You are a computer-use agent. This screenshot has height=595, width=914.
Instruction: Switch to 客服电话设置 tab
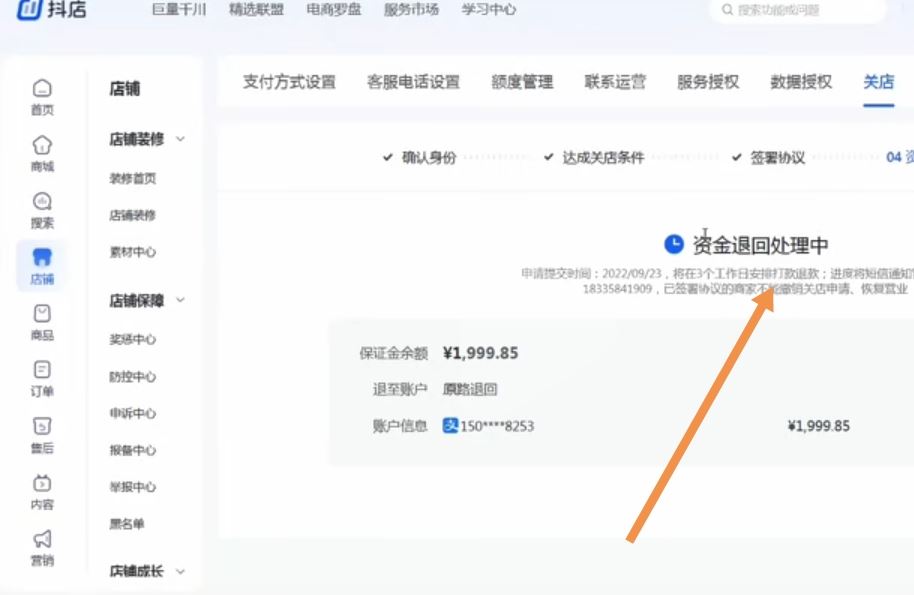(x=413, y=82)
